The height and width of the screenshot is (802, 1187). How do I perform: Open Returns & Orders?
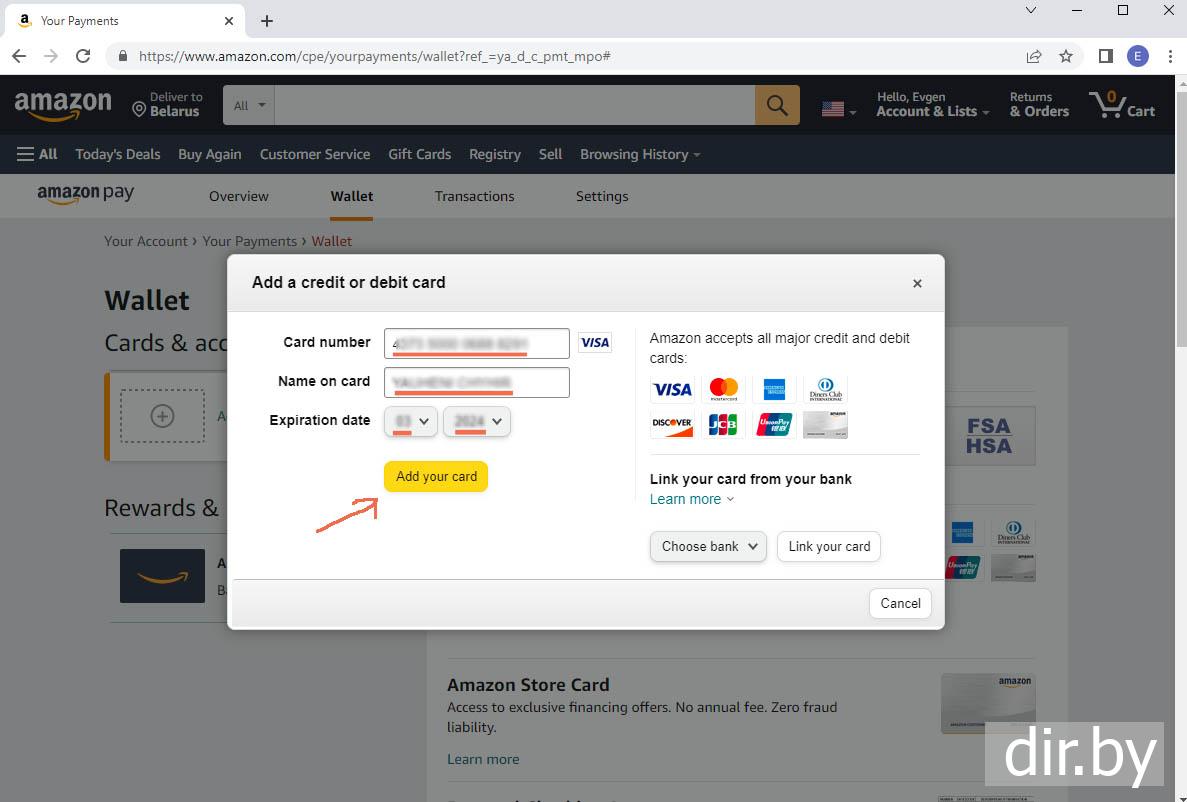pos(1039,105)
